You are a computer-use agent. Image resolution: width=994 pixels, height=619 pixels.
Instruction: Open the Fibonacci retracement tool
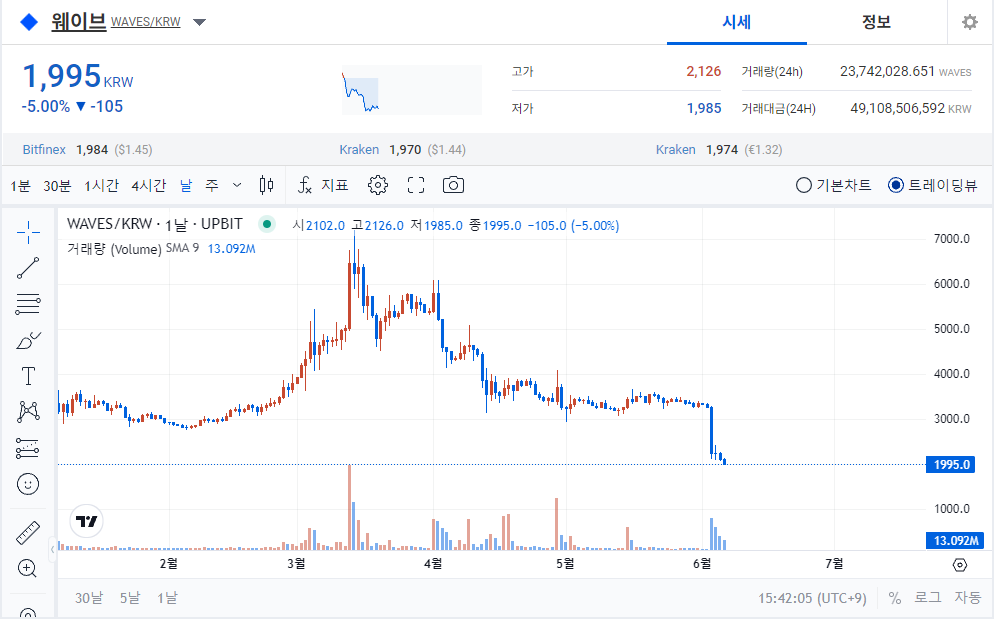(x=28, y=304)
